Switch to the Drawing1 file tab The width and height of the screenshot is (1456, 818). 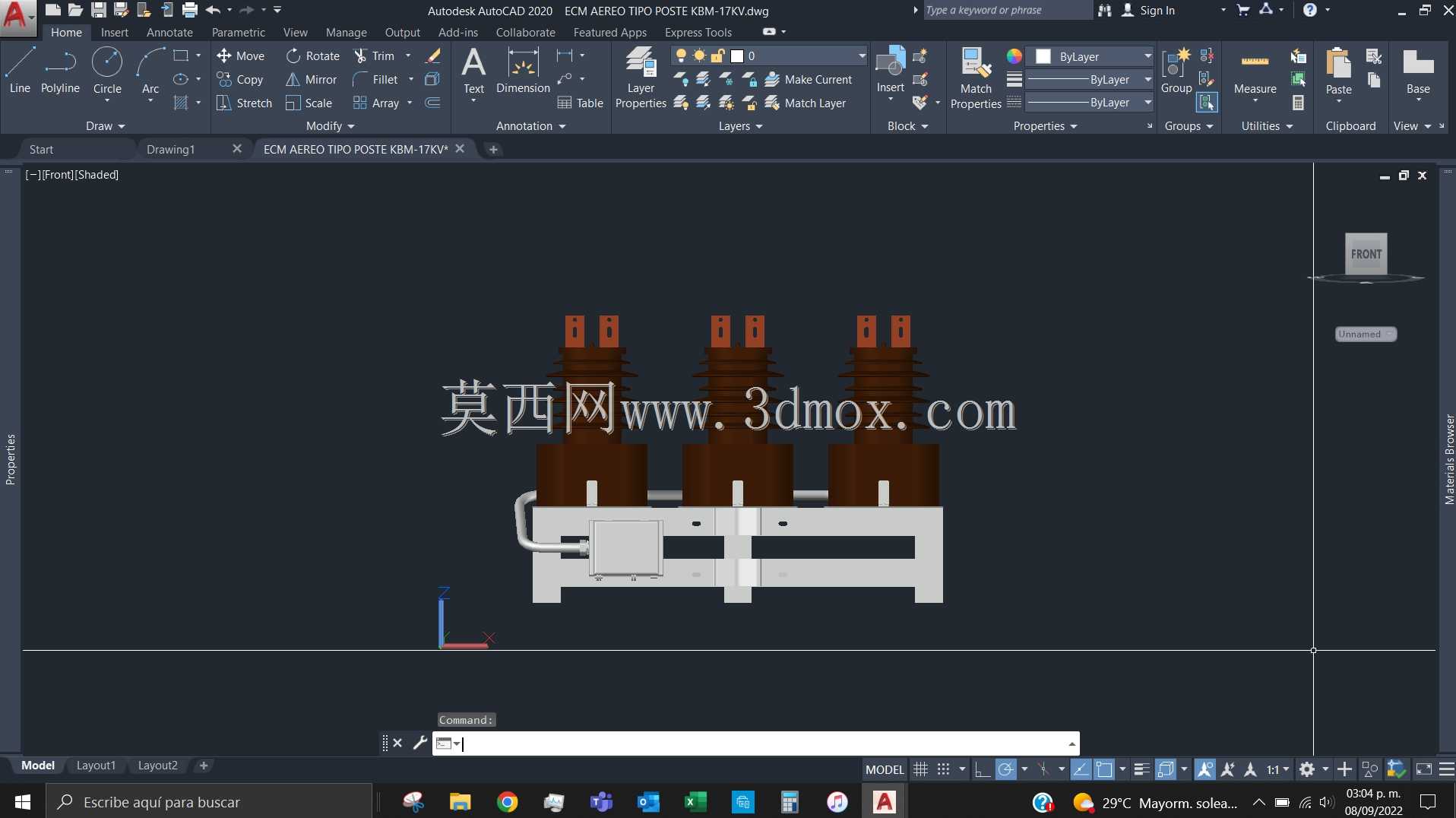pos(171,150)
